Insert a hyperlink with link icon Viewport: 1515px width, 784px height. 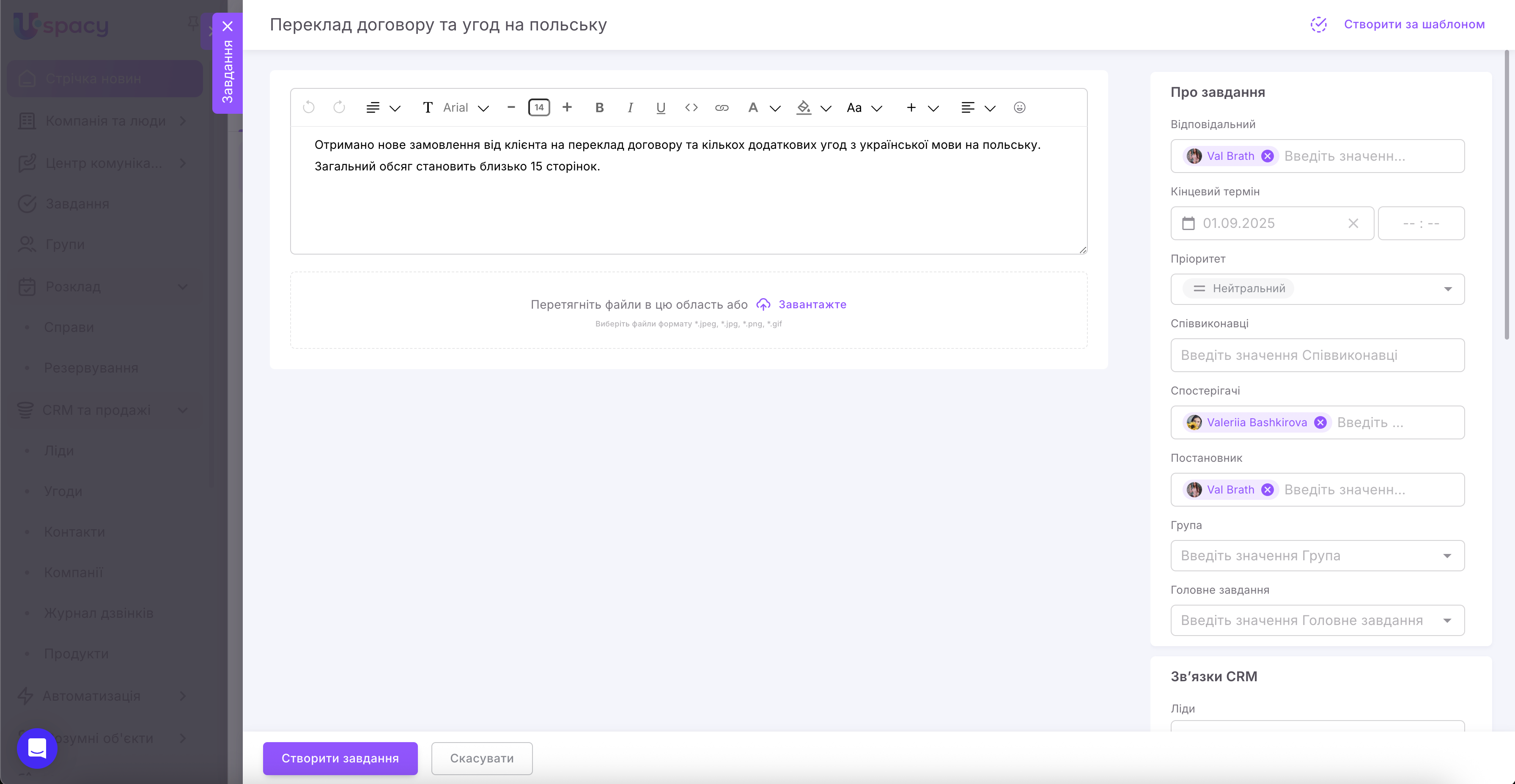point(722,108)
